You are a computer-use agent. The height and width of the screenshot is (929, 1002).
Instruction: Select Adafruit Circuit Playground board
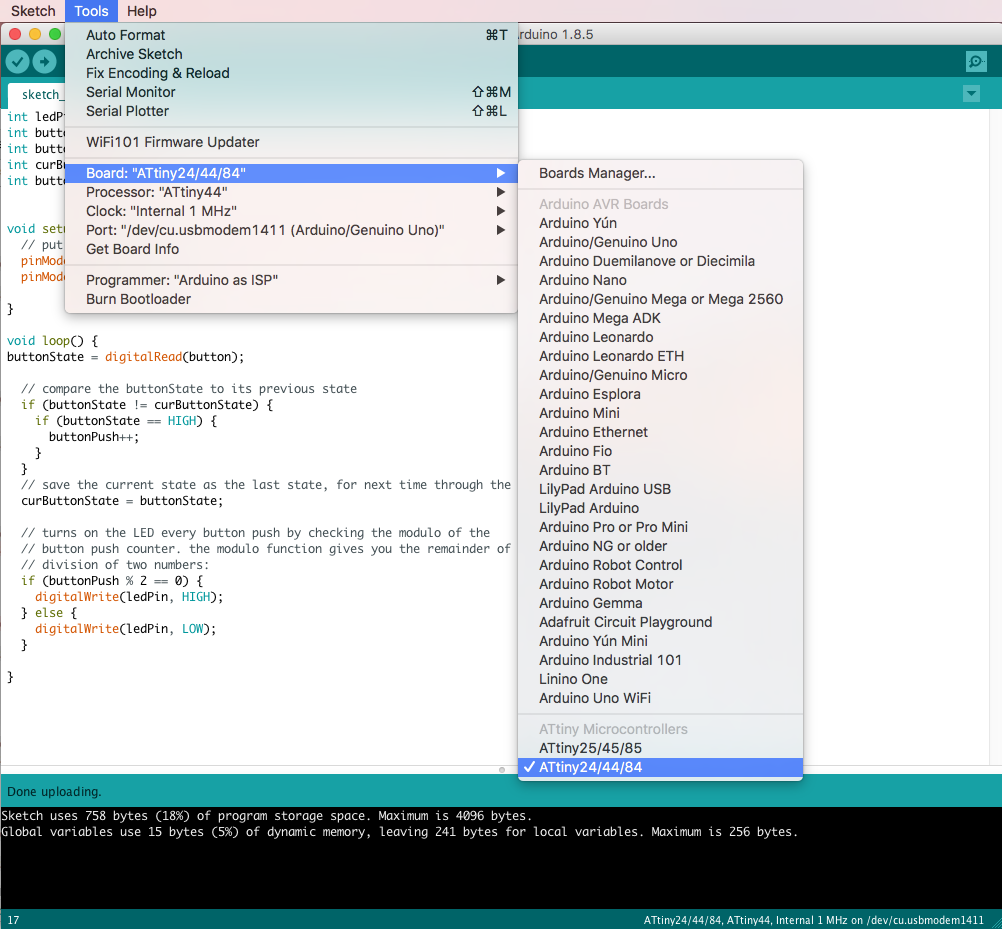(660, 622)
